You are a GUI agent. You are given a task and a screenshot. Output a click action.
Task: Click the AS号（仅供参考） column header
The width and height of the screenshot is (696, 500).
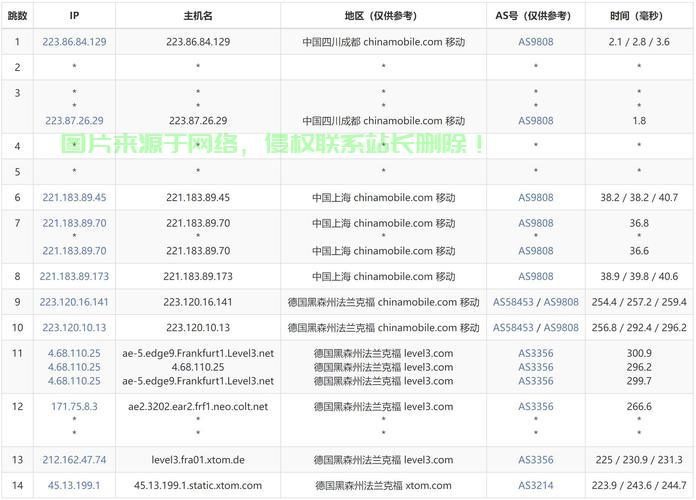tap(535, 16)
